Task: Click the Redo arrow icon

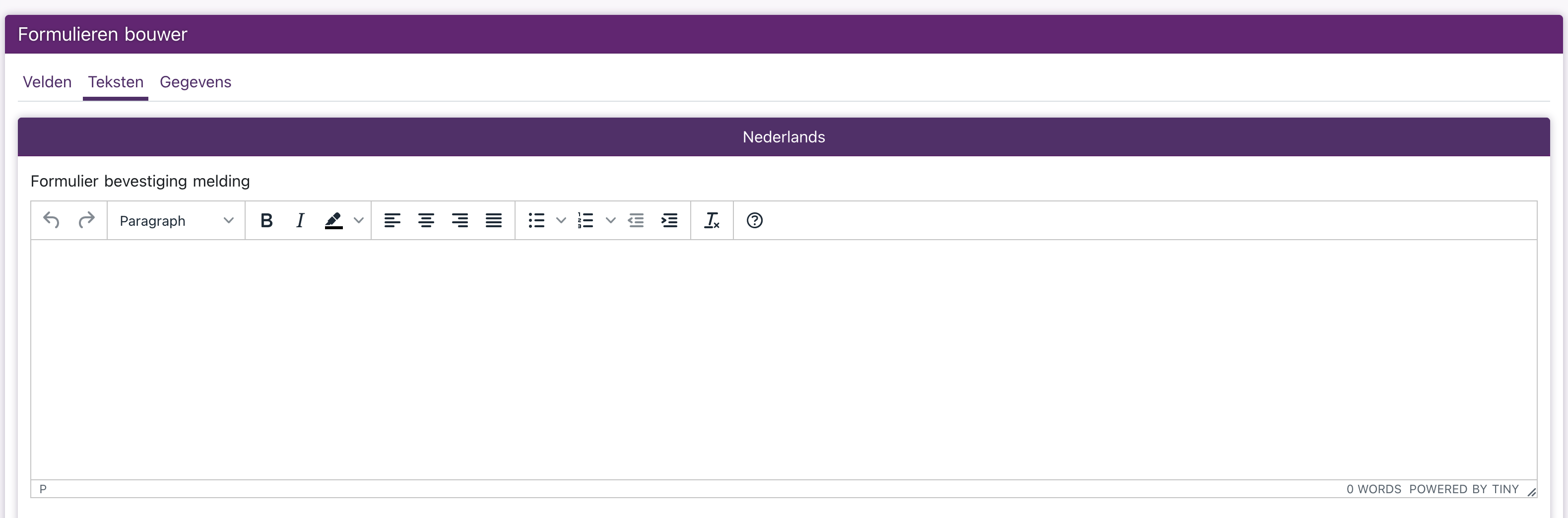Action: [86, 220]
